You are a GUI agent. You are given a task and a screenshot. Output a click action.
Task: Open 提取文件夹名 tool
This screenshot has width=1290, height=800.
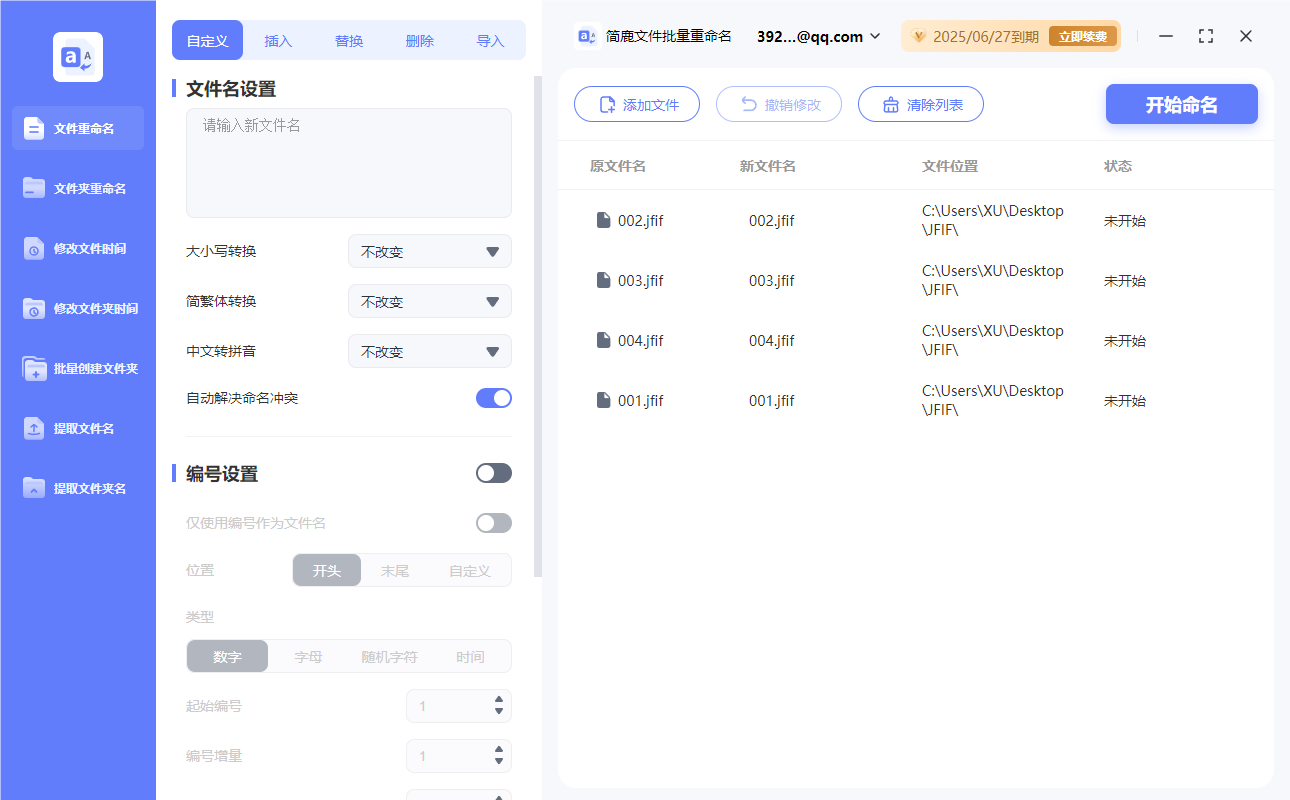coord(77,488)
